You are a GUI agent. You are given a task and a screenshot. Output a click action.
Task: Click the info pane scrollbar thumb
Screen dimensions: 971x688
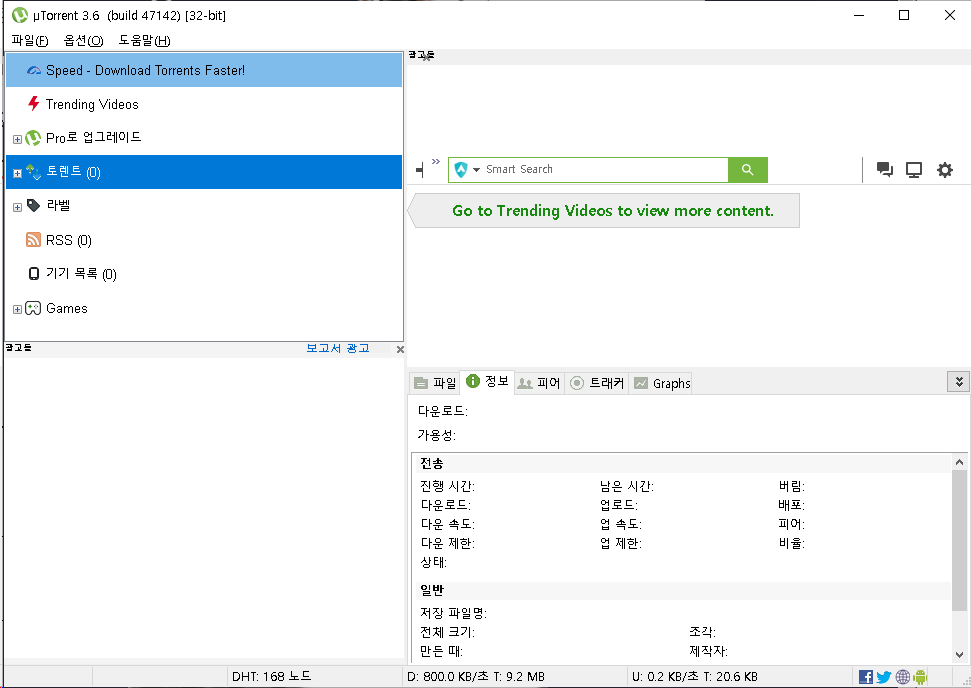click(x=959, y=541)
